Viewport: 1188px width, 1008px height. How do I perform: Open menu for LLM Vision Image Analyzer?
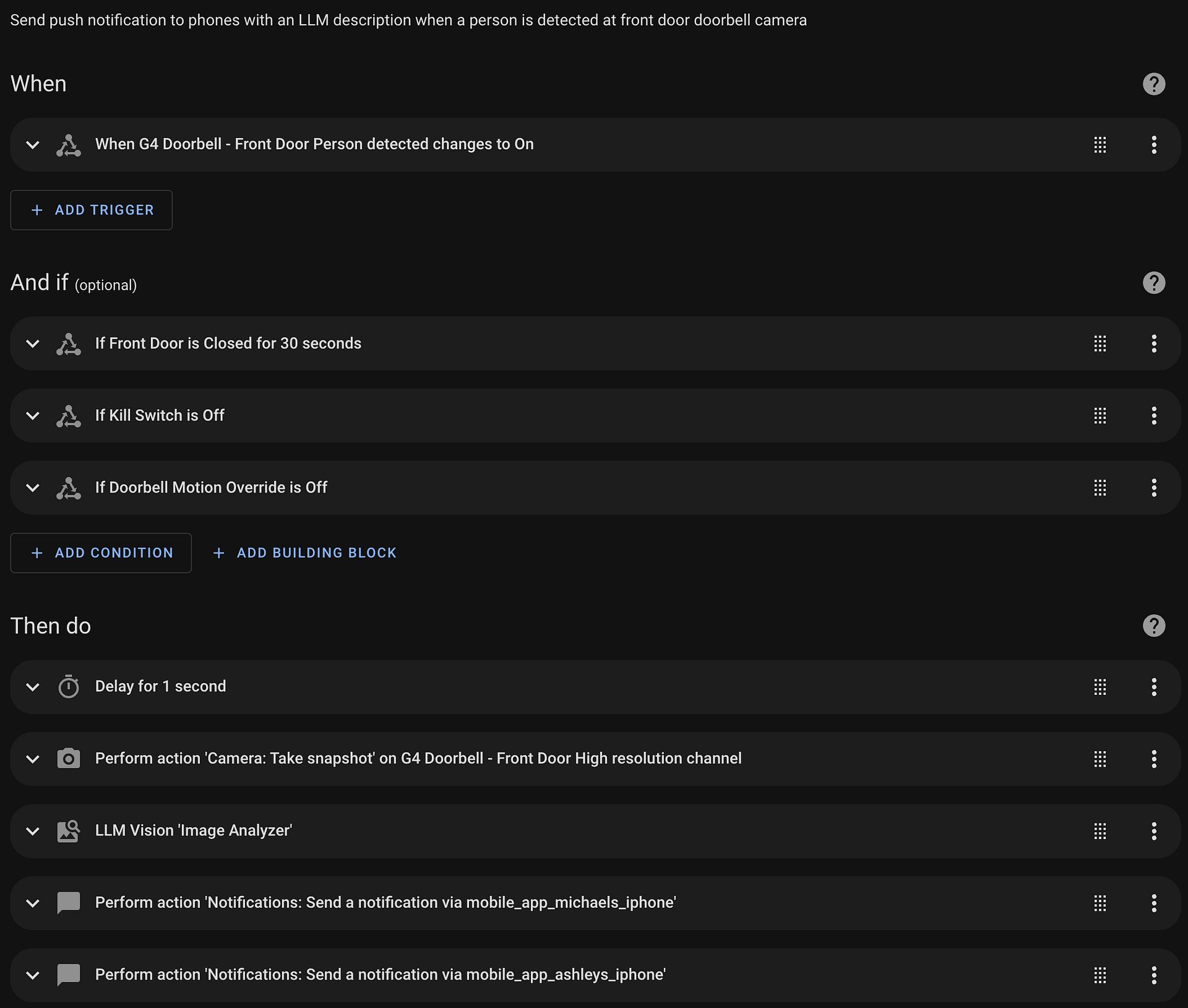[1153, 831]
